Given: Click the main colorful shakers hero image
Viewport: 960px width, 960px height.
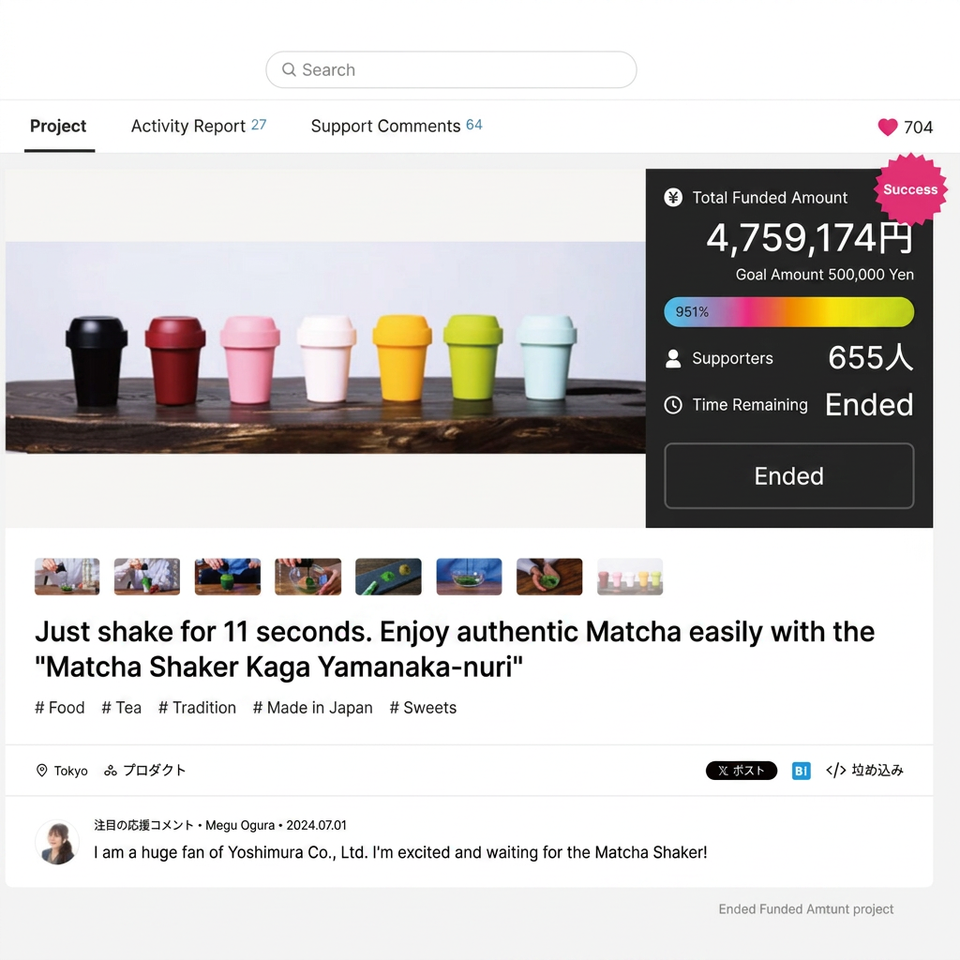Looking at the screenshot, I should point(326,347).
